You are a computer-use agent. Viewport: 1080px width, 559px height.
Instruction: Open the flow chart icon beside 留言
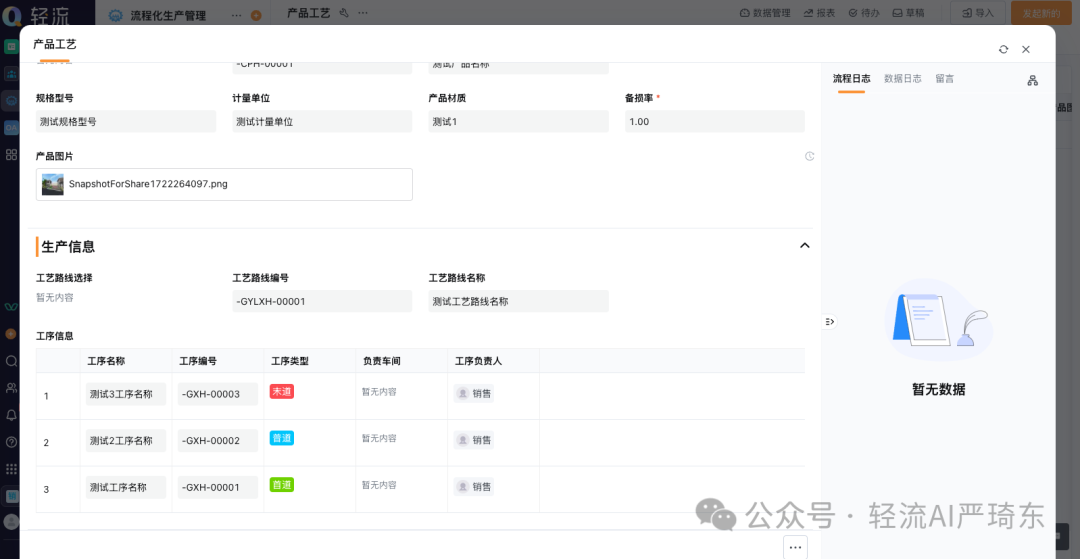(x=1032, y=81)
